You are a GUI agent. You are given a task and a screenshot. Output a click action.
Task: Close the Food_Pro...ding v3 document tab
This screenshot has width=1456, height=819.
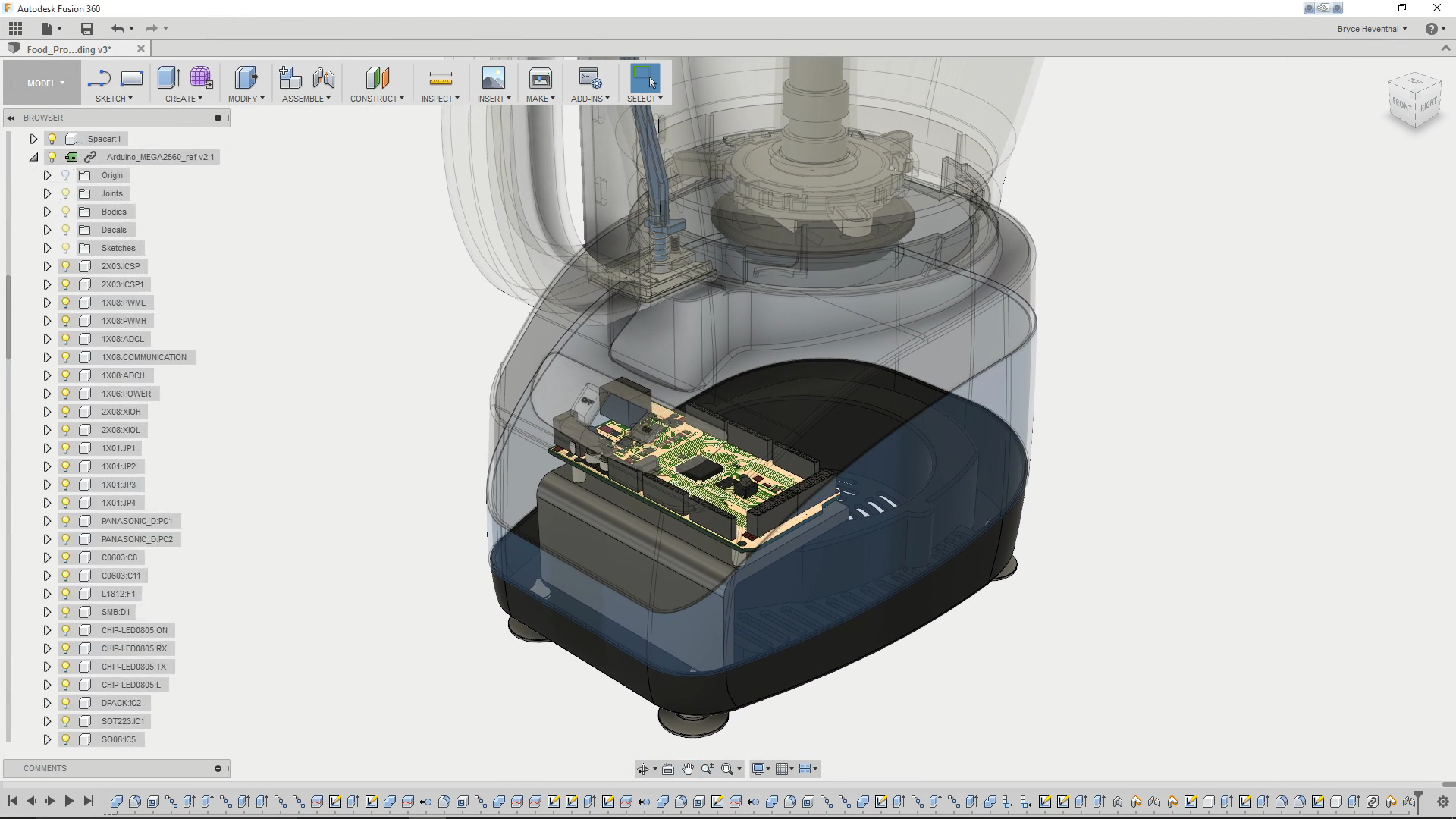pyautogui.click(x=140, y=49)
